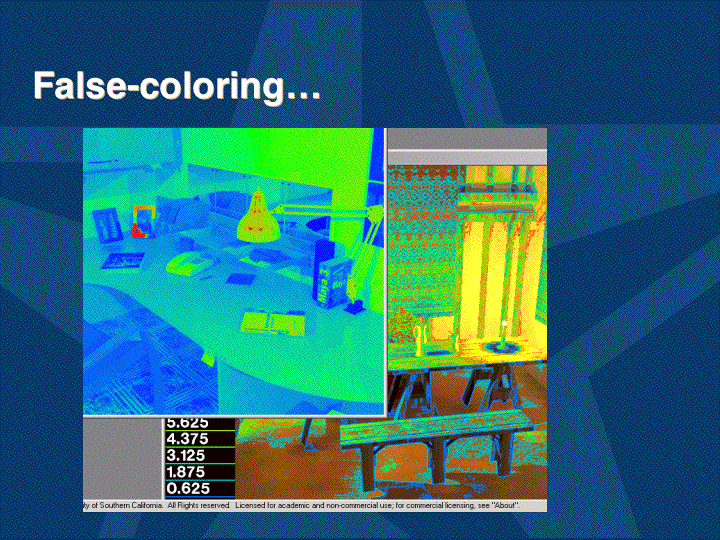Click the "All Rights reserved" status text
The image size is (720, 540).
198,506
